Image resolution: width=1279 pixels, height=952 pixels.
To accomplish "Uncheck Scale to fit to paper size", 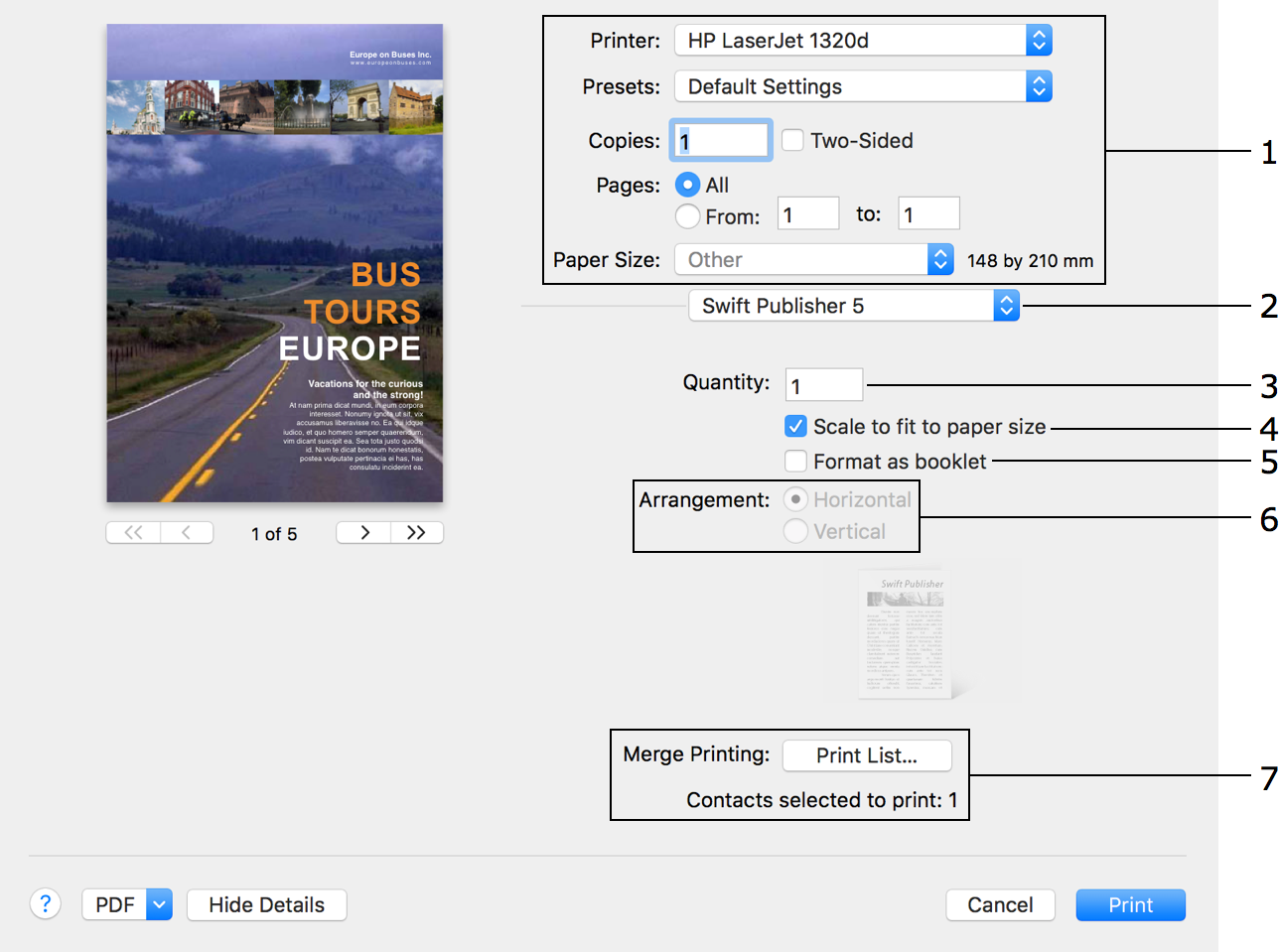I will coord(795,426).
